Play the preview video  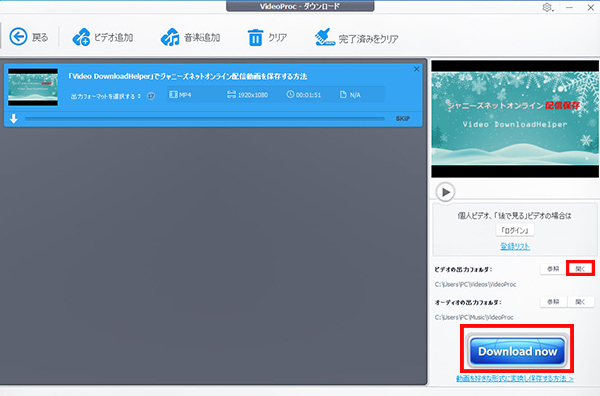pyautogui.click(x=445, y=192)
